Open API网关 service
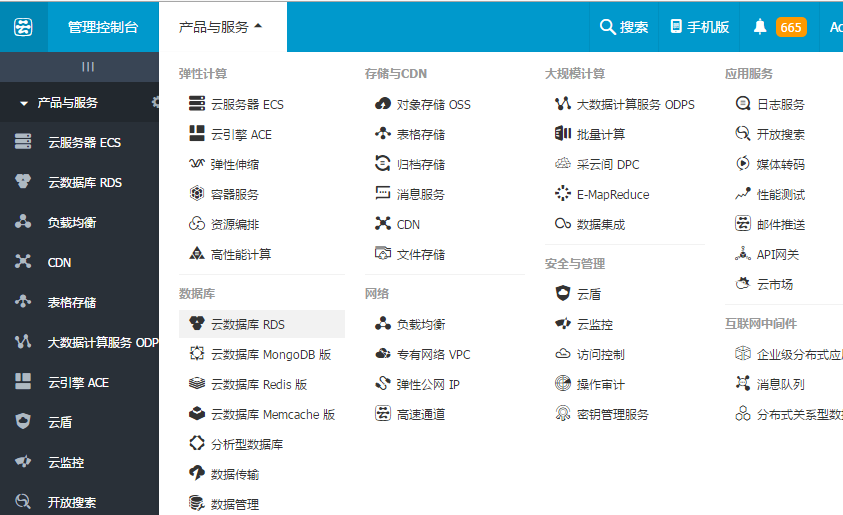Image resolution: width=843 pixels, height=515 pixels. 778,254
